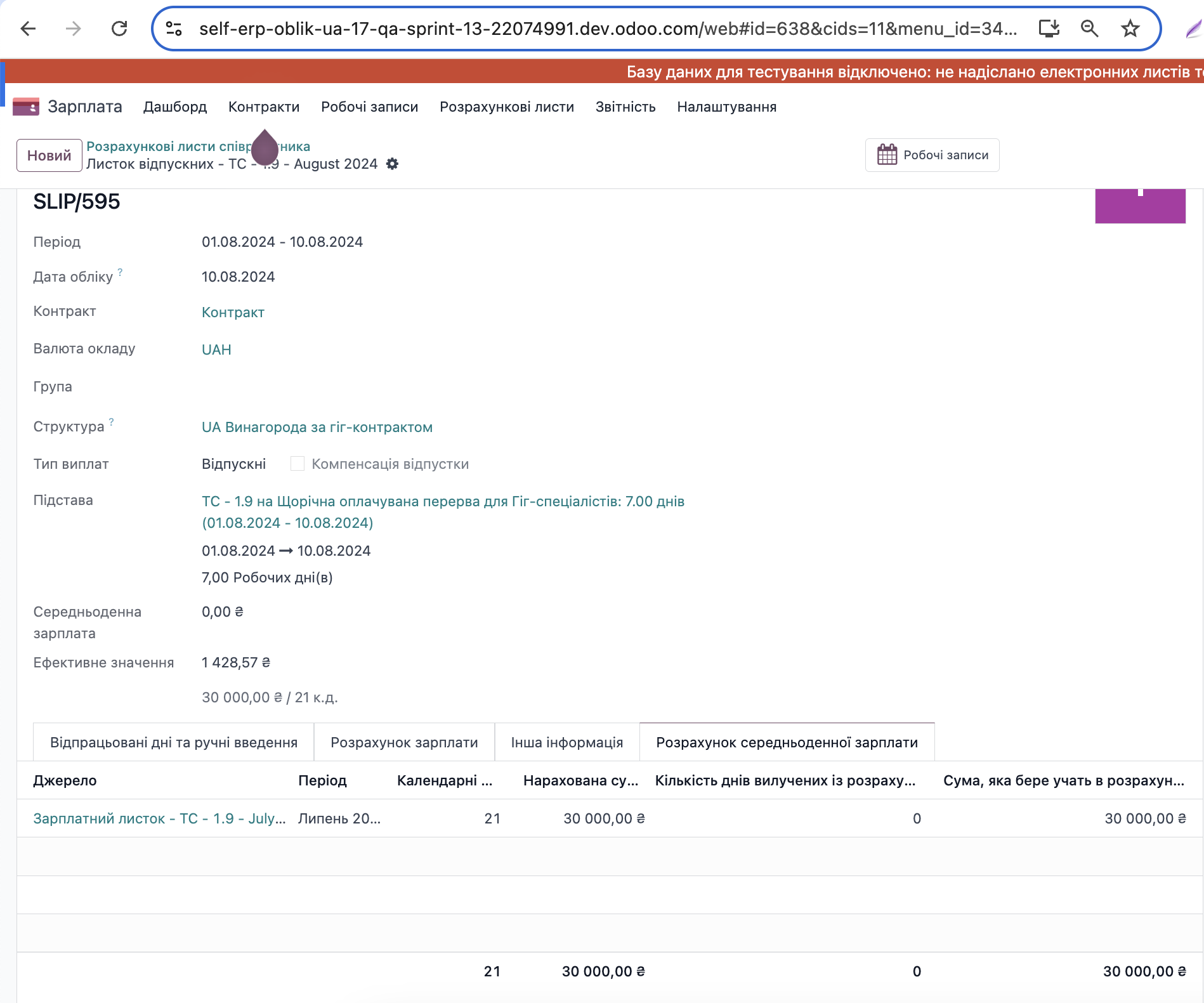
Task: Reload the current page
Action: [119, 29]
